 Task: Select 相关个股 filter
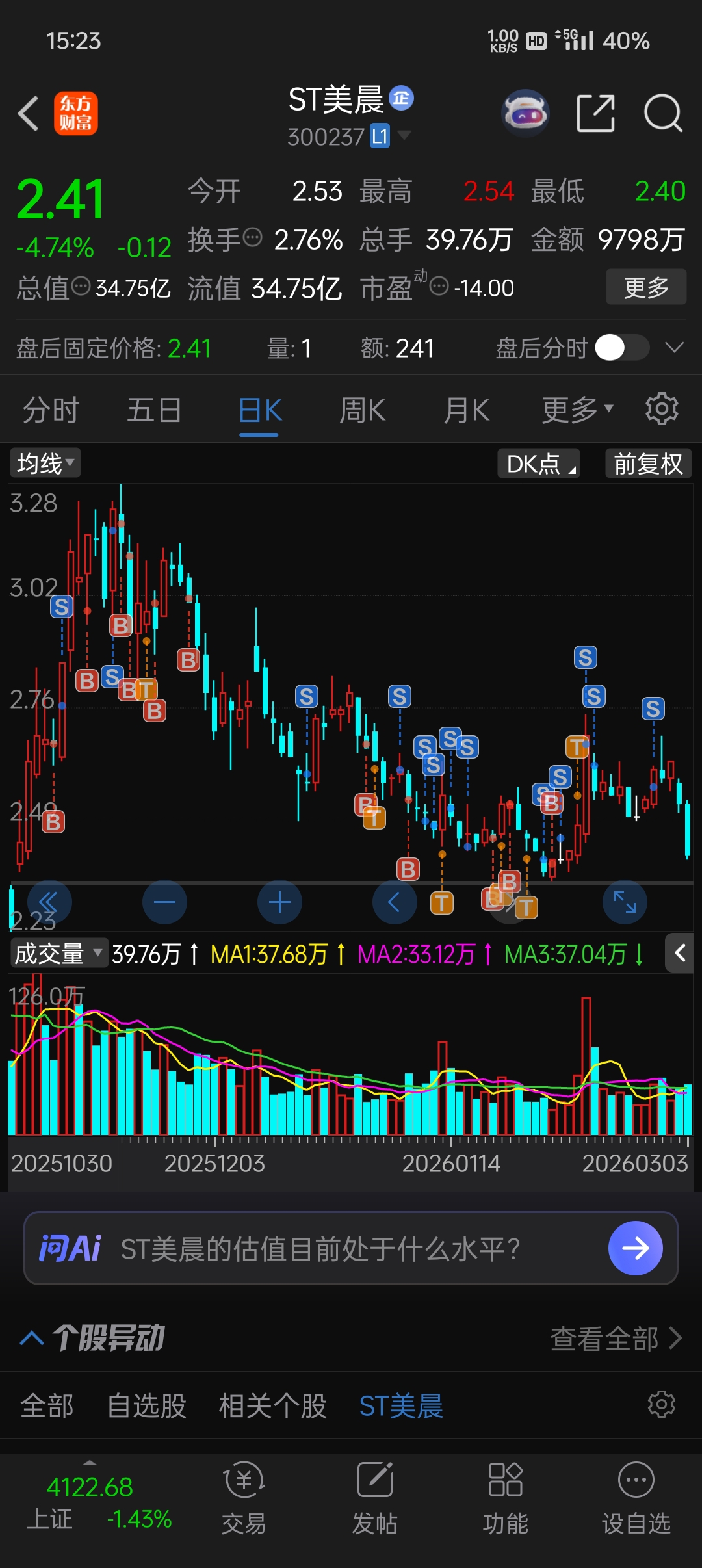(x=273, y=1405)
